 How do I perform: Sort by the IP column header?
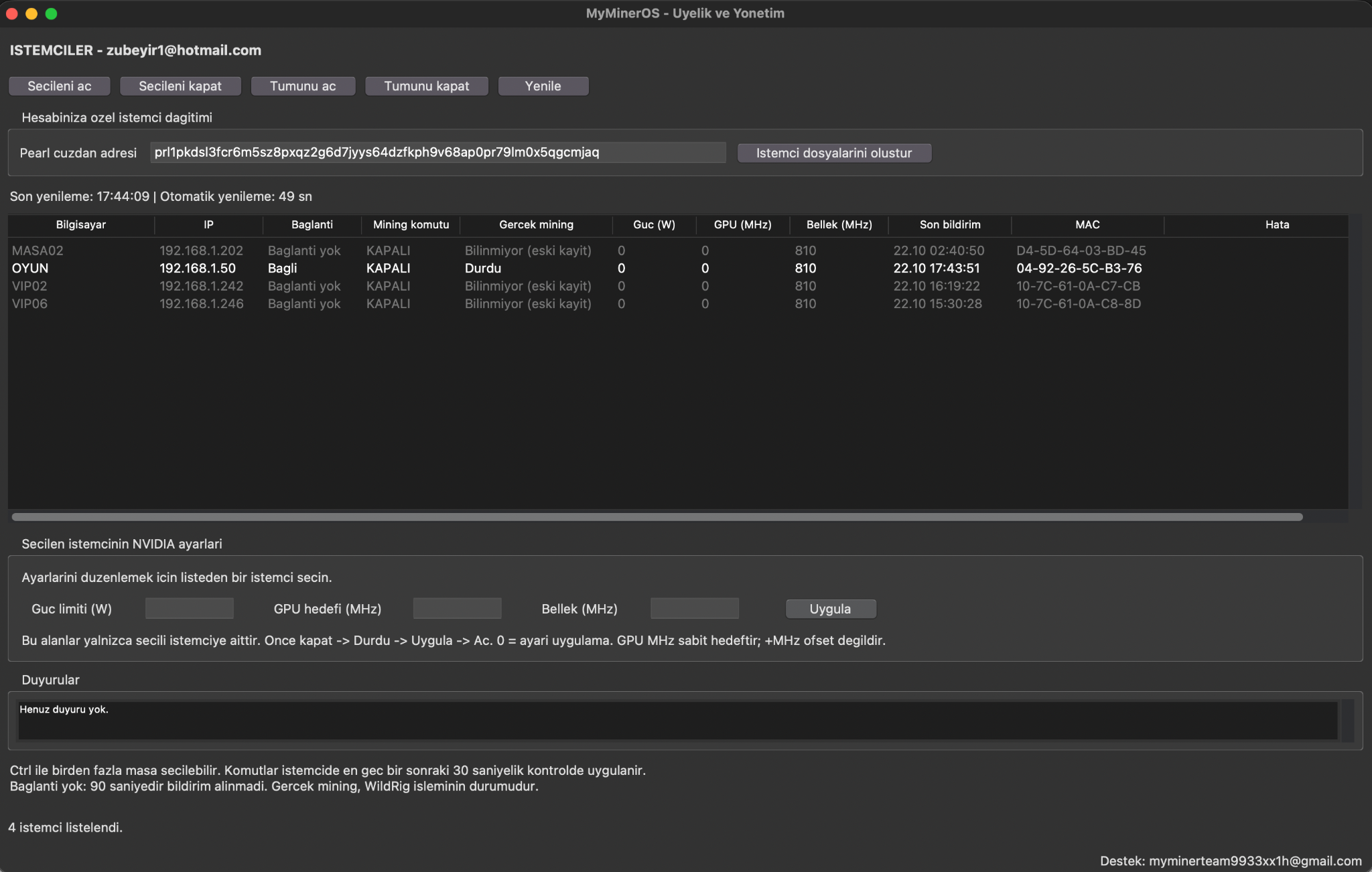tap(208, 224)
